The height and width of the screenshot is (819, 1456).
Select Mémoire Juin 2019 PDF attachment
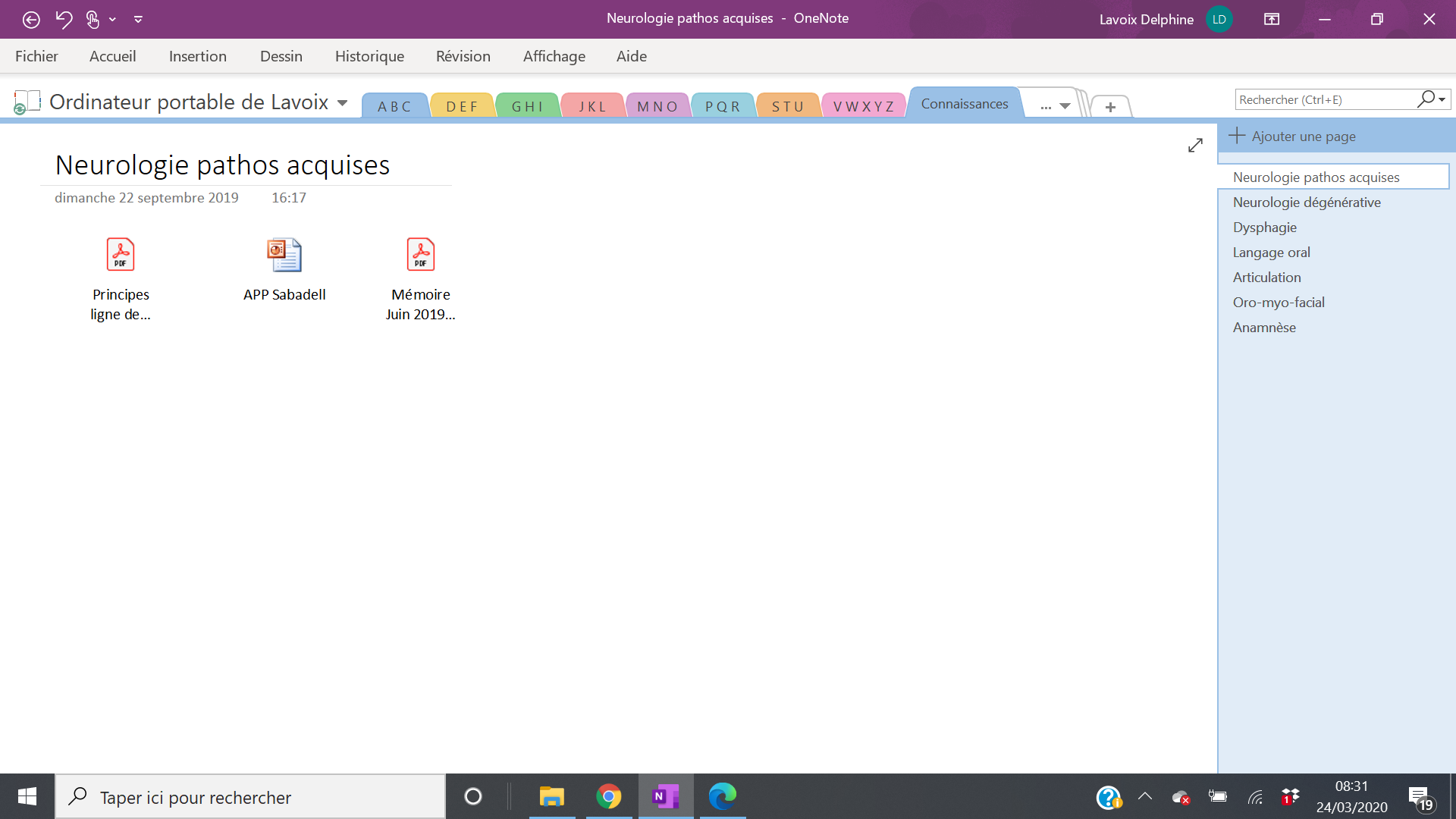421,280
